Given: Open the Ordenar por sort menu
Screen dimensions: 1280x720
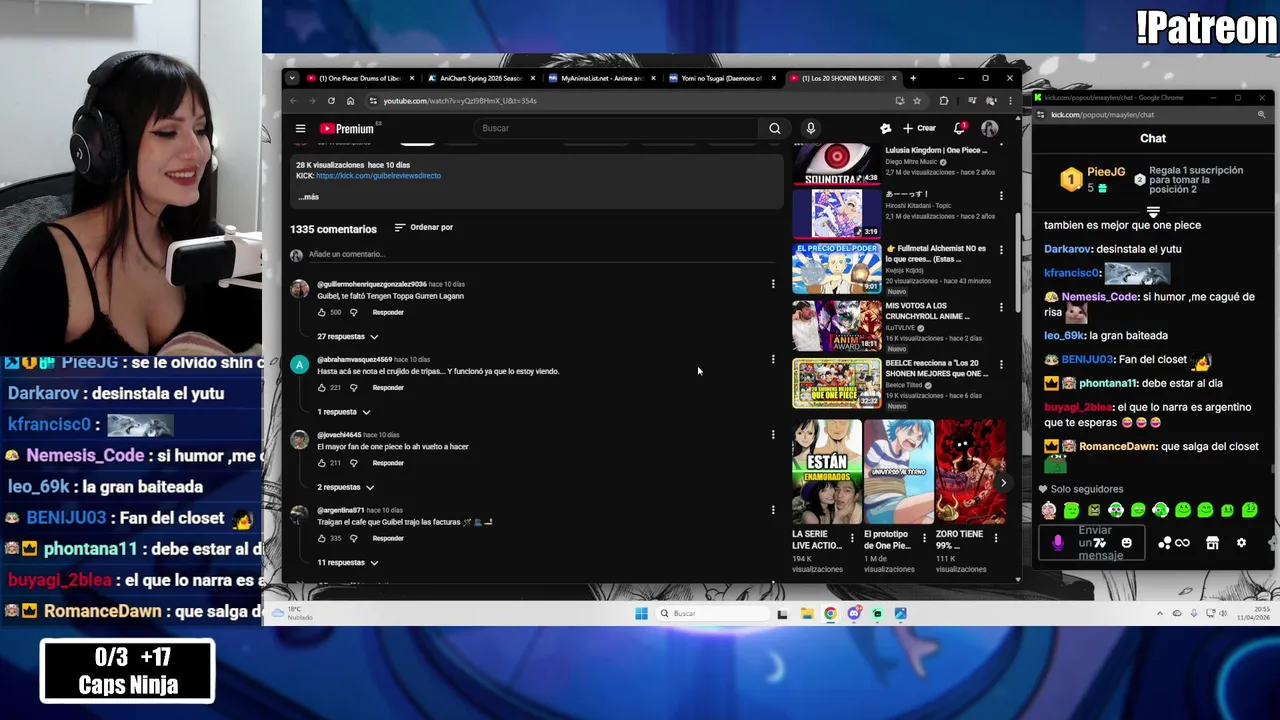Looking at the screenshot, I should (424, 227).
